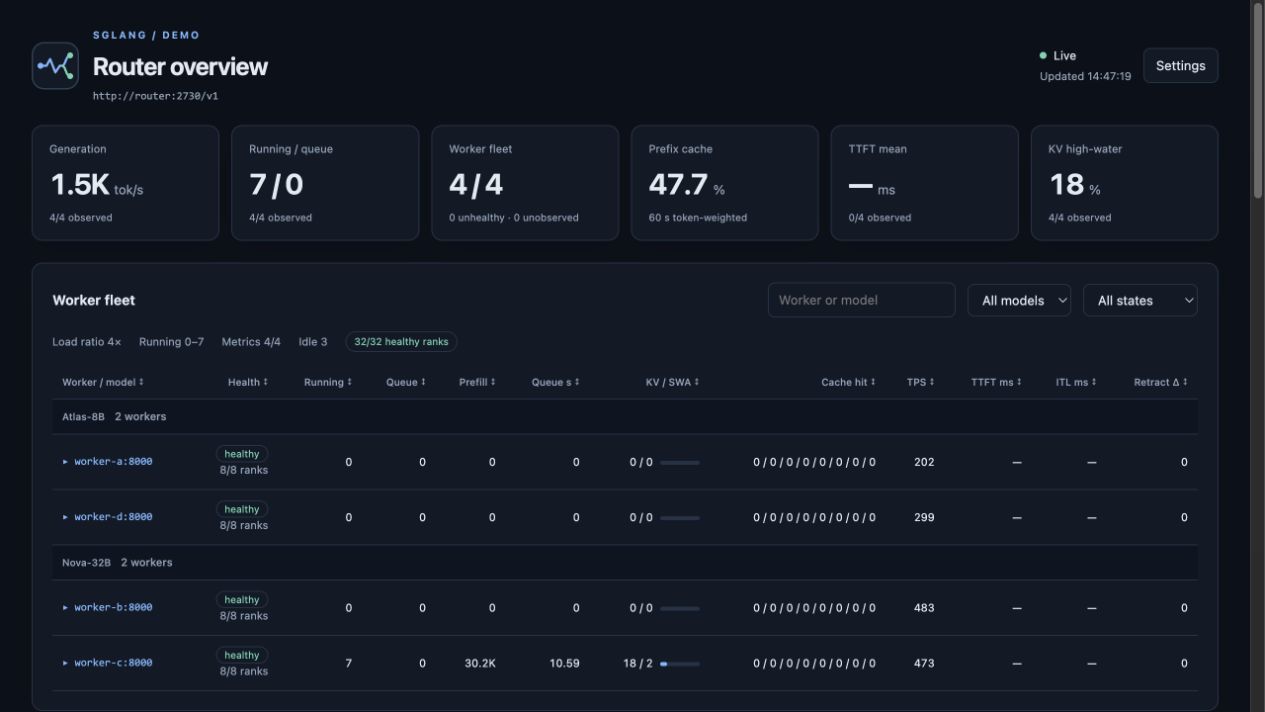
Task: Click the Generation 1.5K tok/s card
Action: pos(125,183)
